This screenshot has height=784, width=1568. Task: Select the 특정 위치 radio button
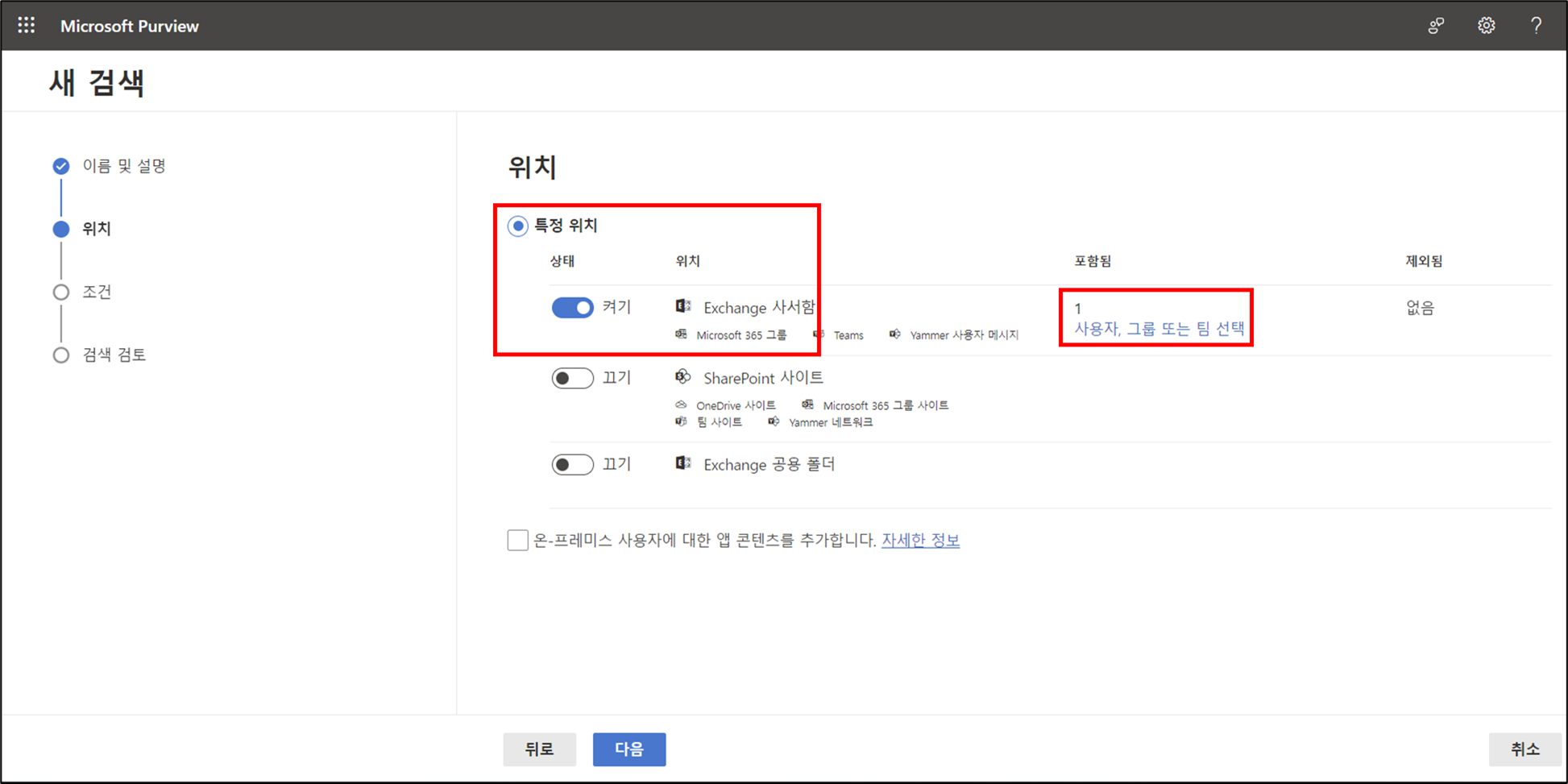[517, 226]
